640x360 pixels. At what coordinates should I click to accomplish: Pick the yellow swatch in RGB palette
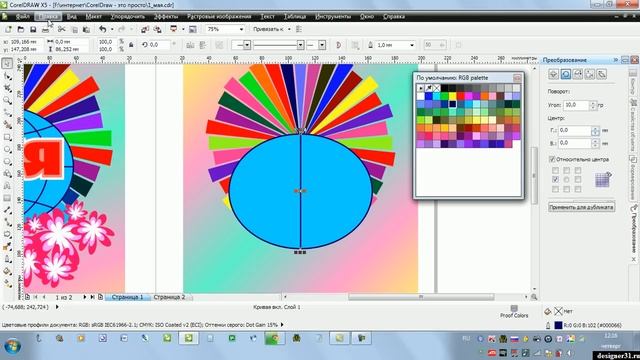coord(452,96)
